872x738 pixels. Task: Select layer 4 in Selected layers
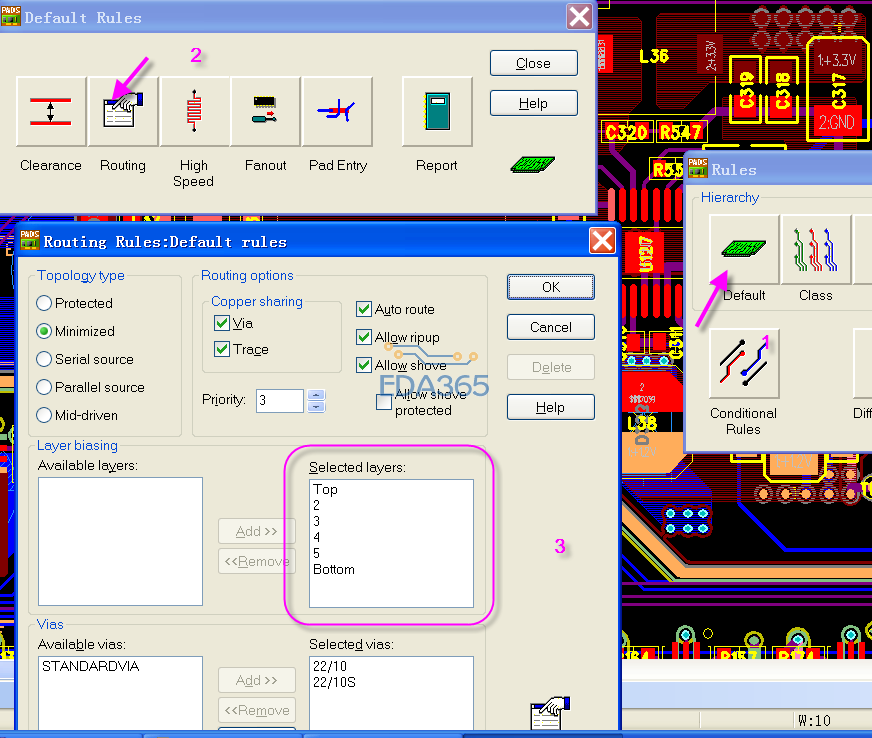tap(316, 537)
